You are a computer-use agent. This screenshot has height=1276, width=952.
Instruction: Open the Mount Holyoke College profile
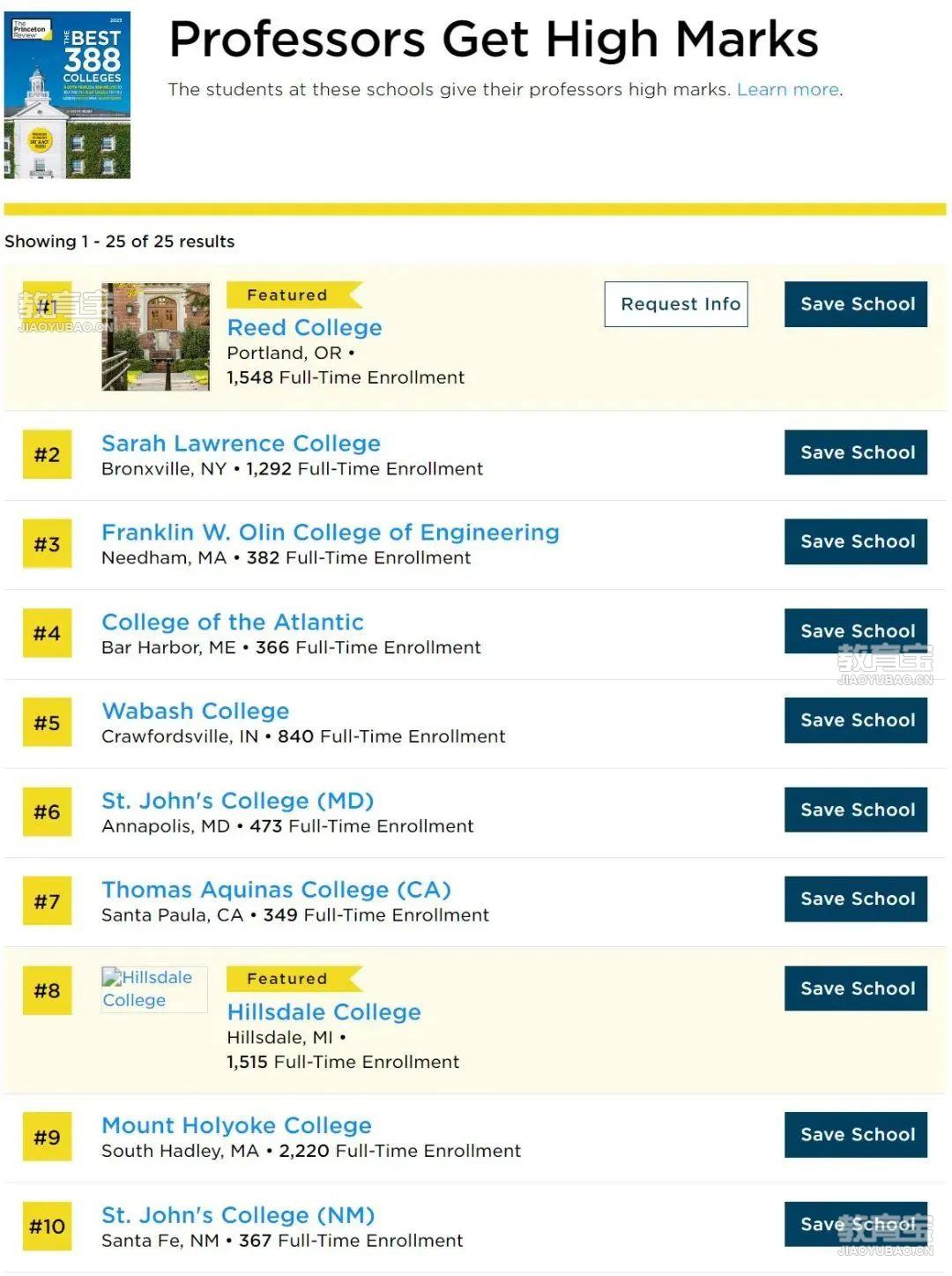(237, 1126)
